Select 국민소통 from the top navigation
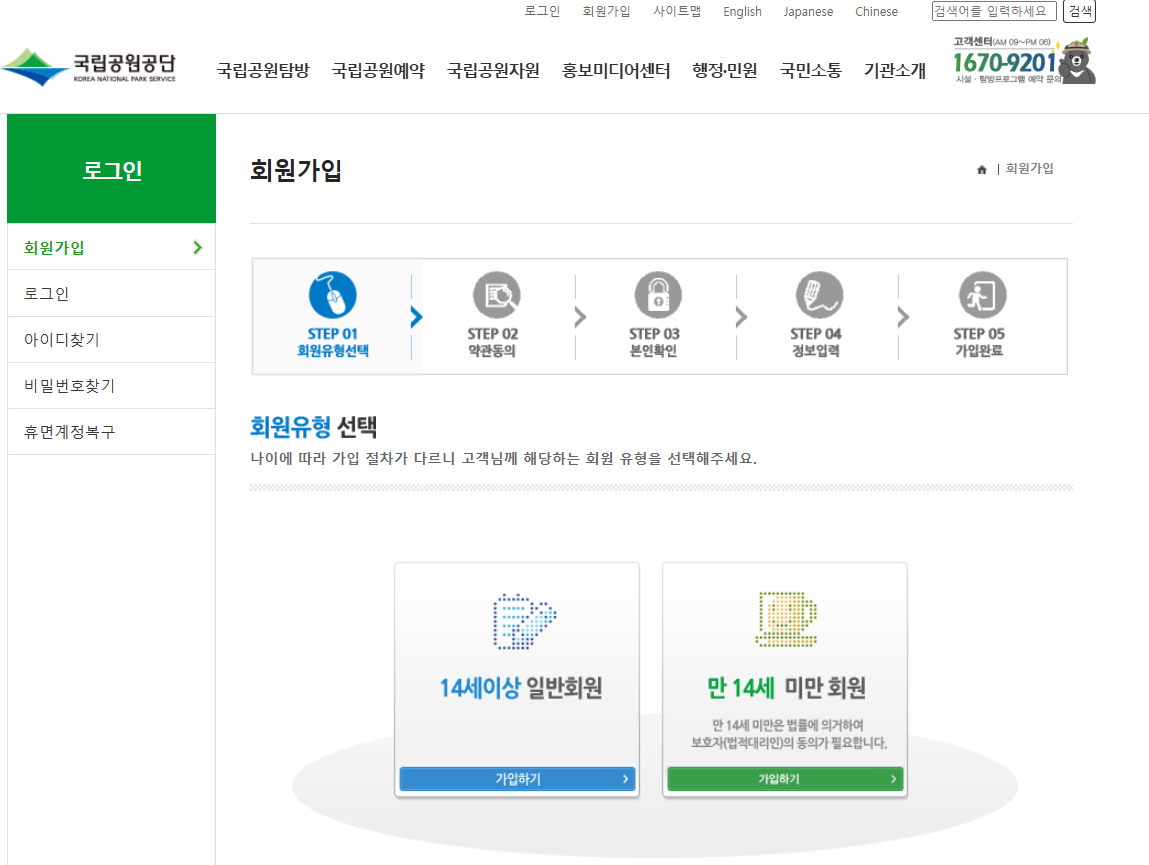The image size is (1149, 865). [809, 71]
